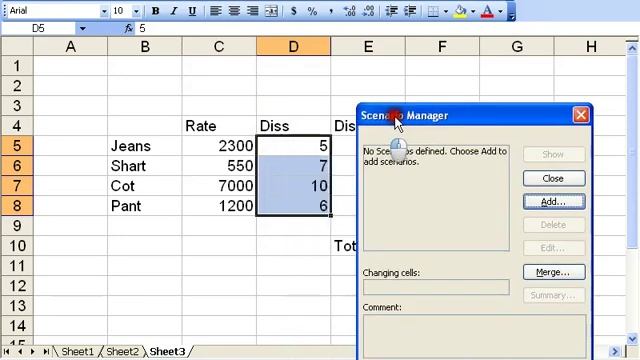Expand the borders dropdown arrow
This screenshot has width=640, height=360.
[x=445, y=11]
